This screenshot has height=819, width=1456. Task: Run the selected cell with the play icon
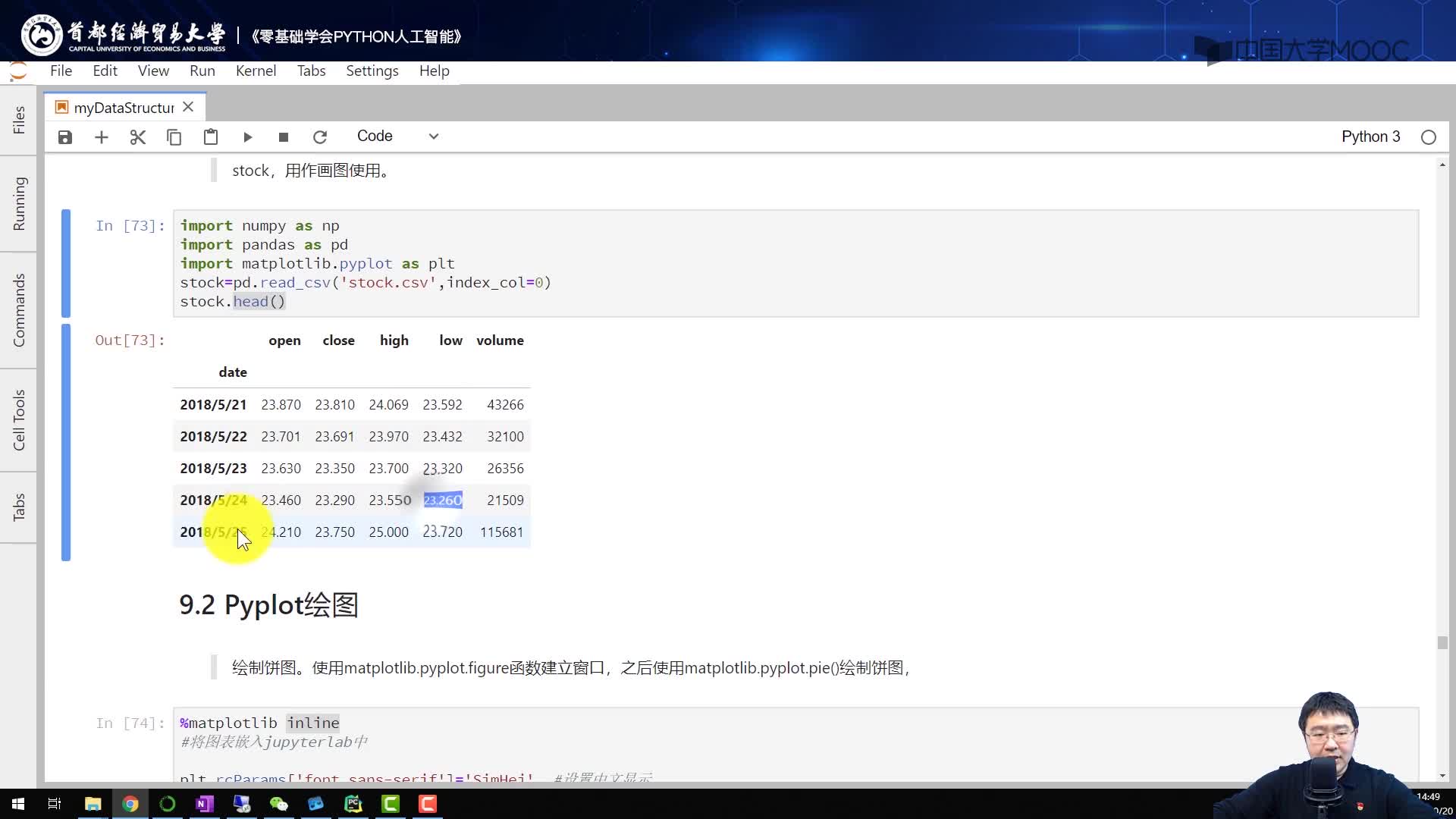(247, 137)
